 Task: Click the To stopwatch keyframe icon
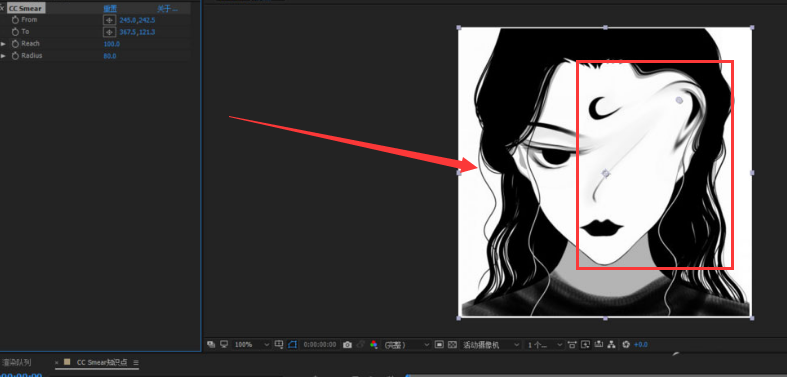pyautogui.click(x=15, y=32)
